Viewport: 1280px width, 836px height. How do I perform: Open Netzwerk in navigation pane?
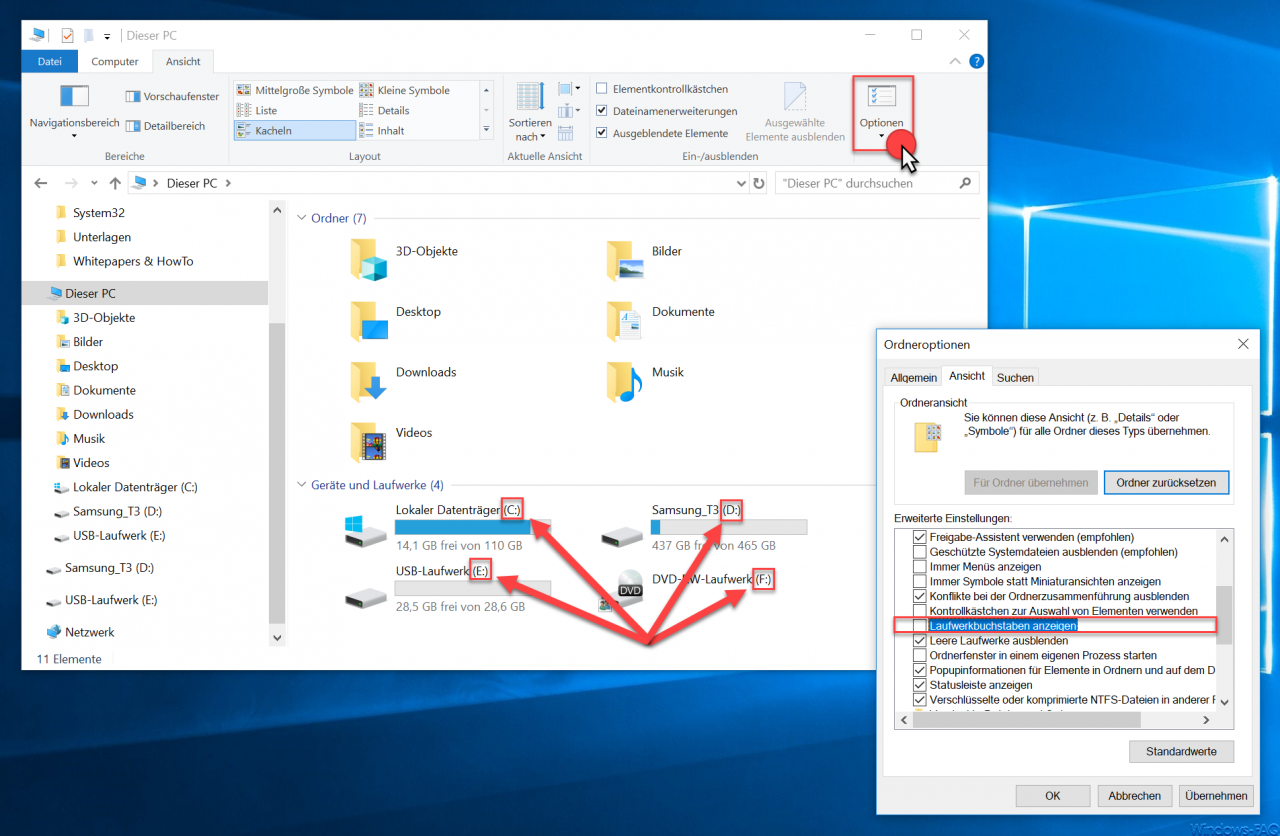(89, 632)
